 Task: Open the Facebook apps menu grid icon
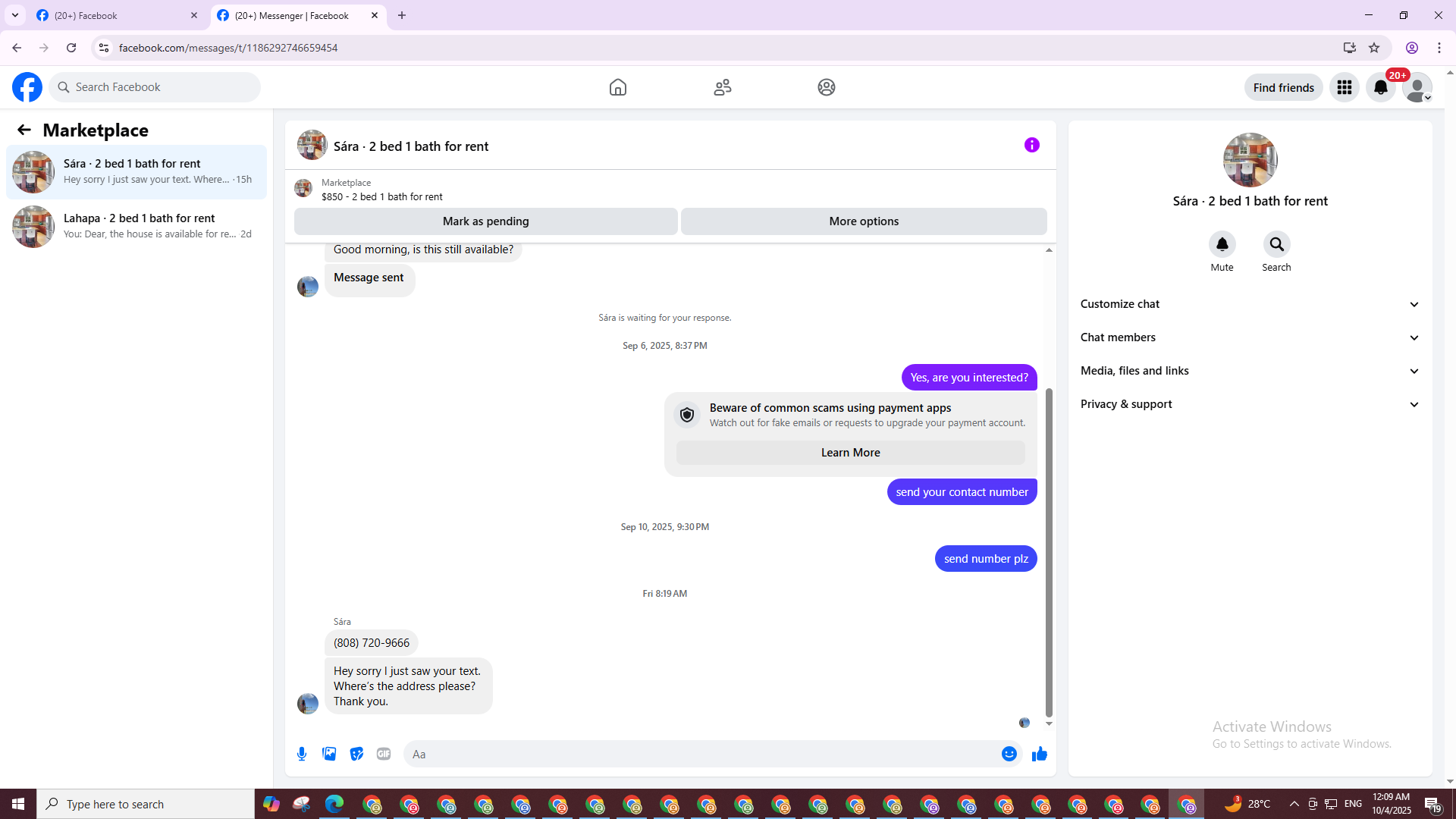coord(1345,87)
